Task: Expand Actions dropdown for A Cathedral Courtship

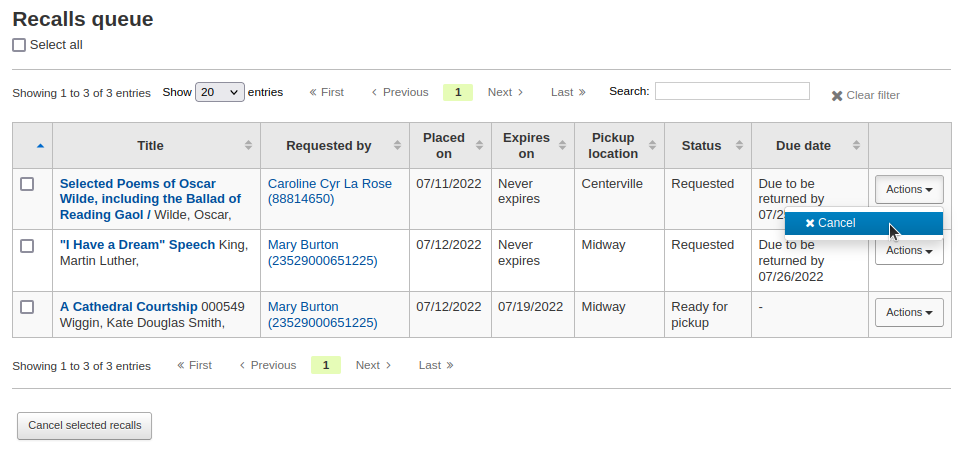Action: 909,313
